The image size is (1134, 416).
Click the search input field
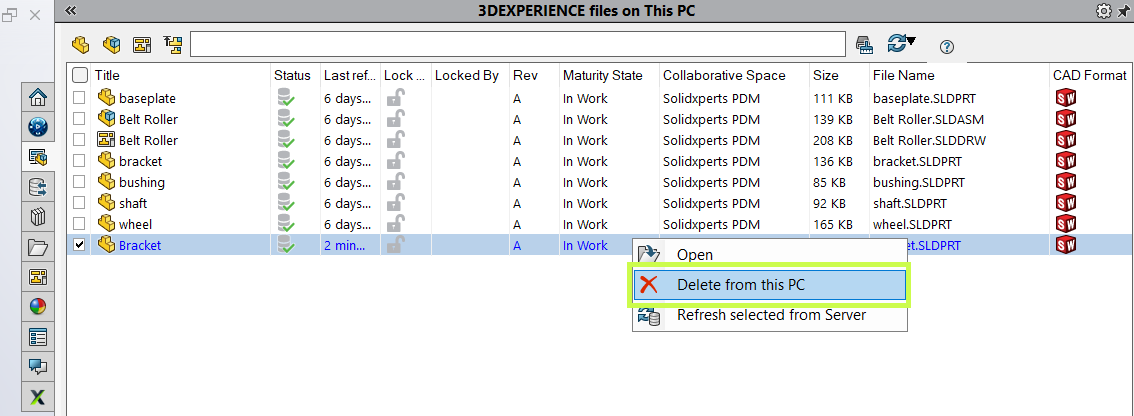point(518,44)
